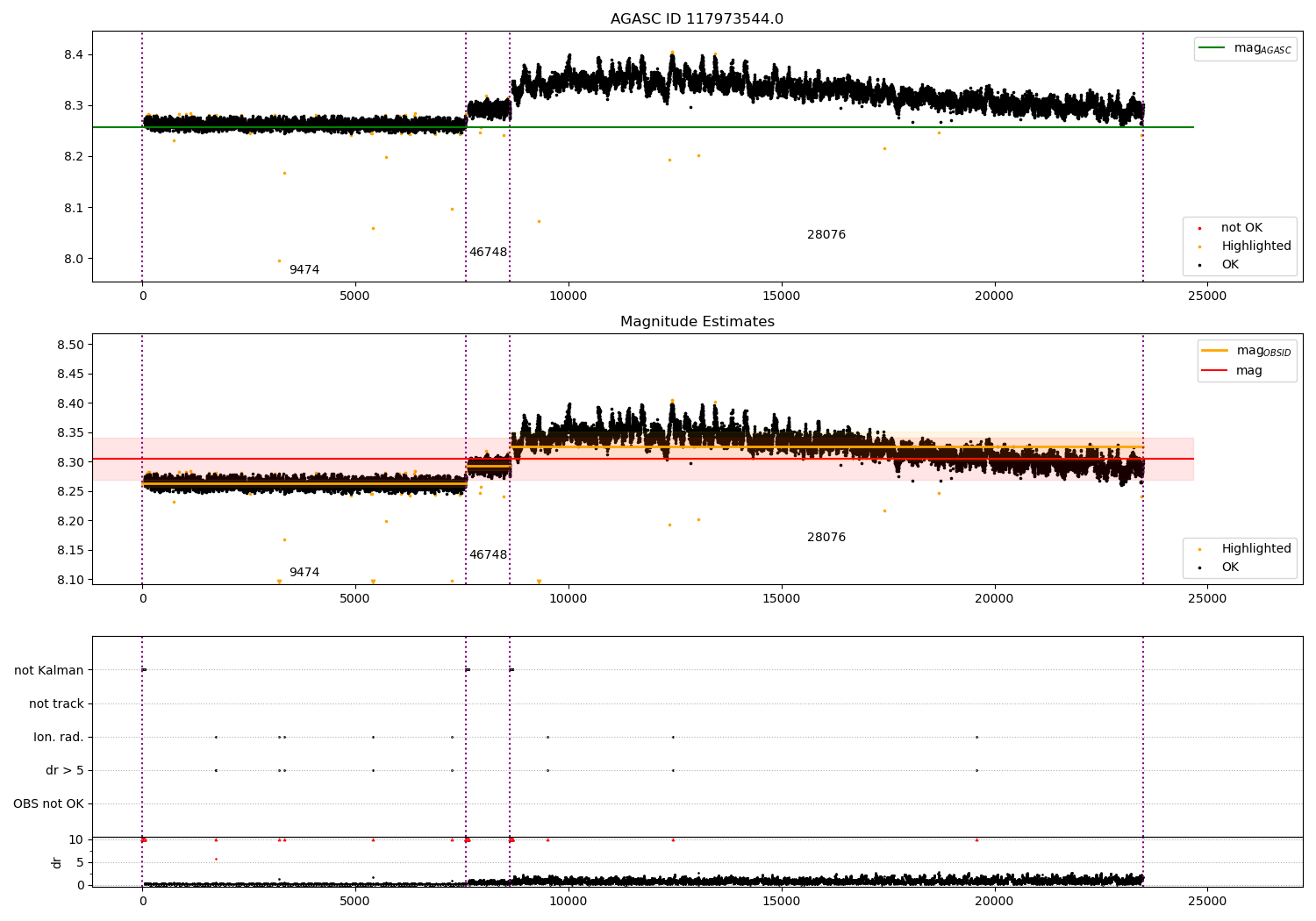Click the 5 tick on dr axis

(x=80, y=863)
